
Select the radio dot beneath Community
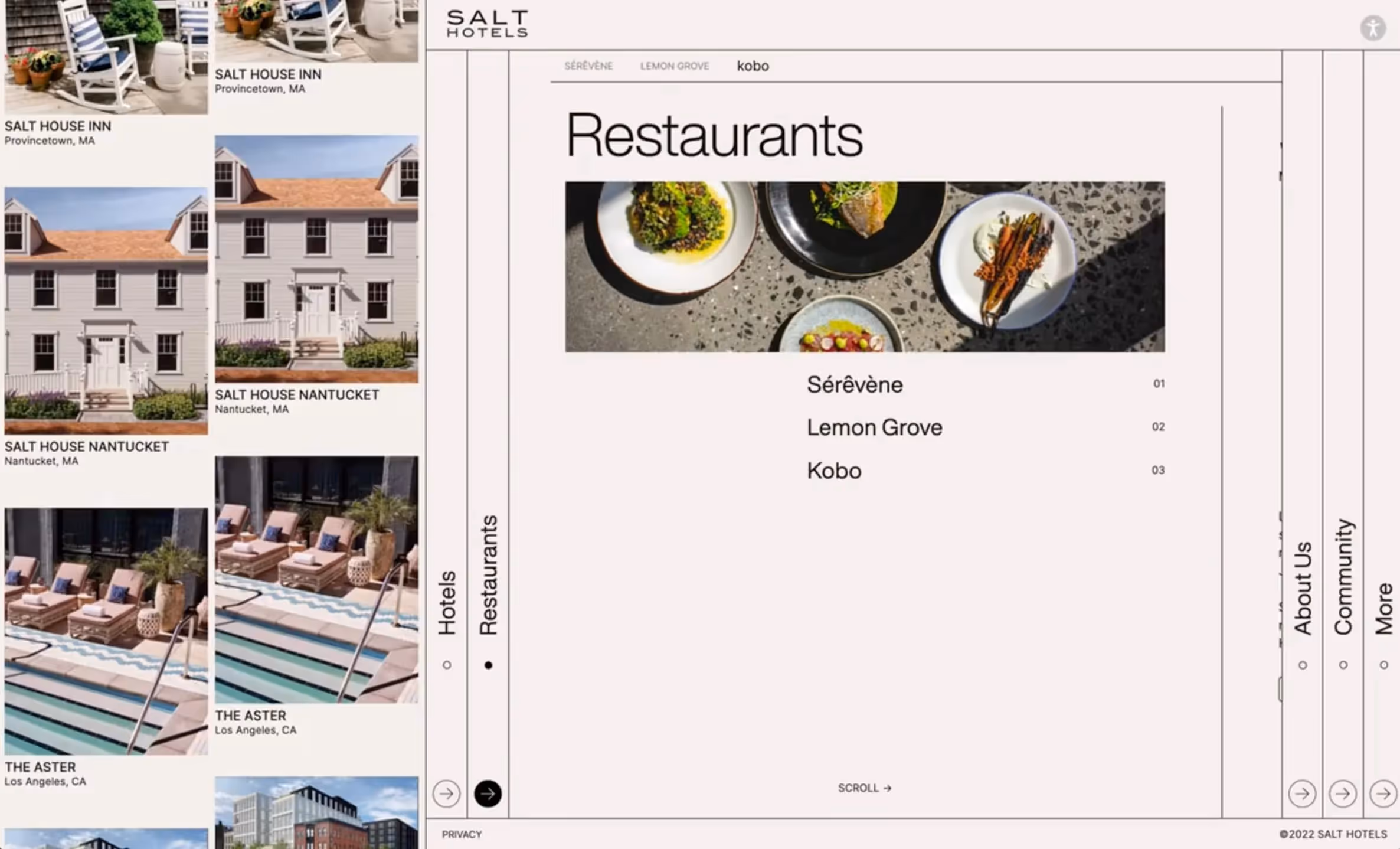point(1343,665)
